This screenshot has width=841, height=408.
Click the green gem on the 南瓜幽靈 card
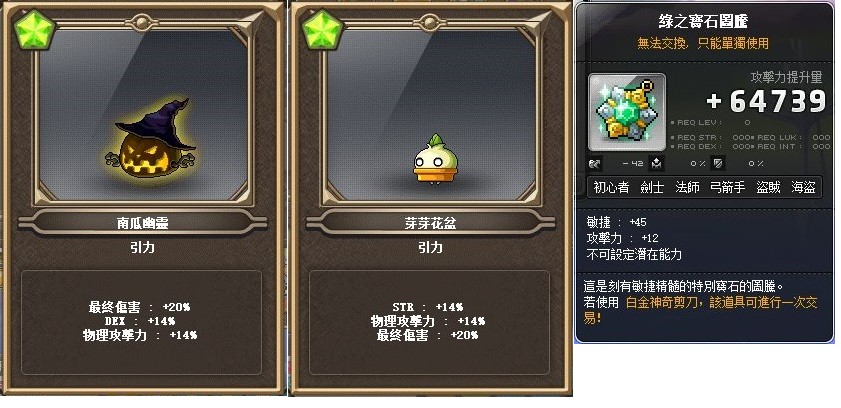[x=34, y=31]
